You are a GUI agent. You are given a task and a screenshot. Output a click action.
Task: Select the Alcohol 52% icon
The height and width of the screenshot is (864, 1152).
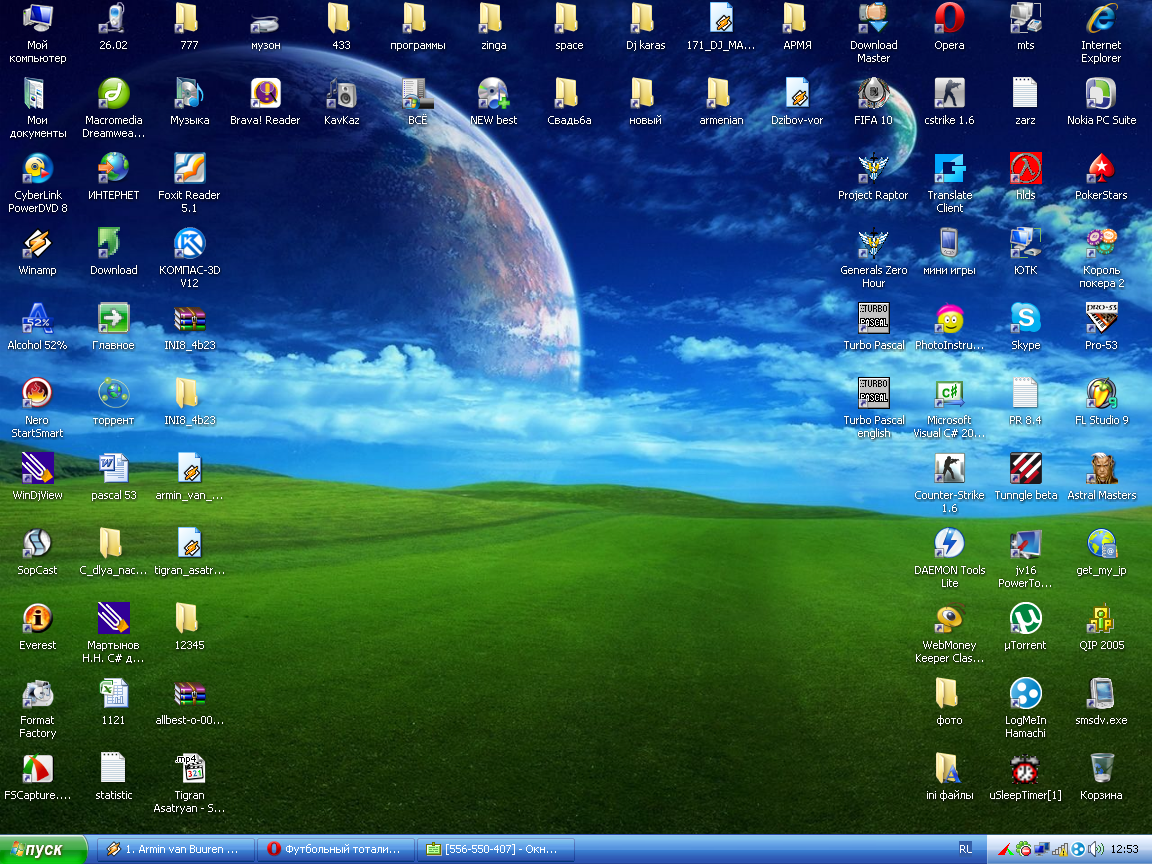(x=37, y=319)
